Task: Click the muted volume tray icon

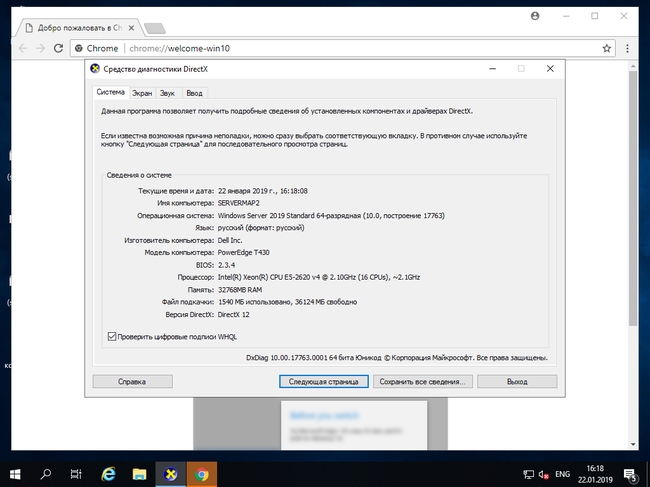Action: click(544, 474)
